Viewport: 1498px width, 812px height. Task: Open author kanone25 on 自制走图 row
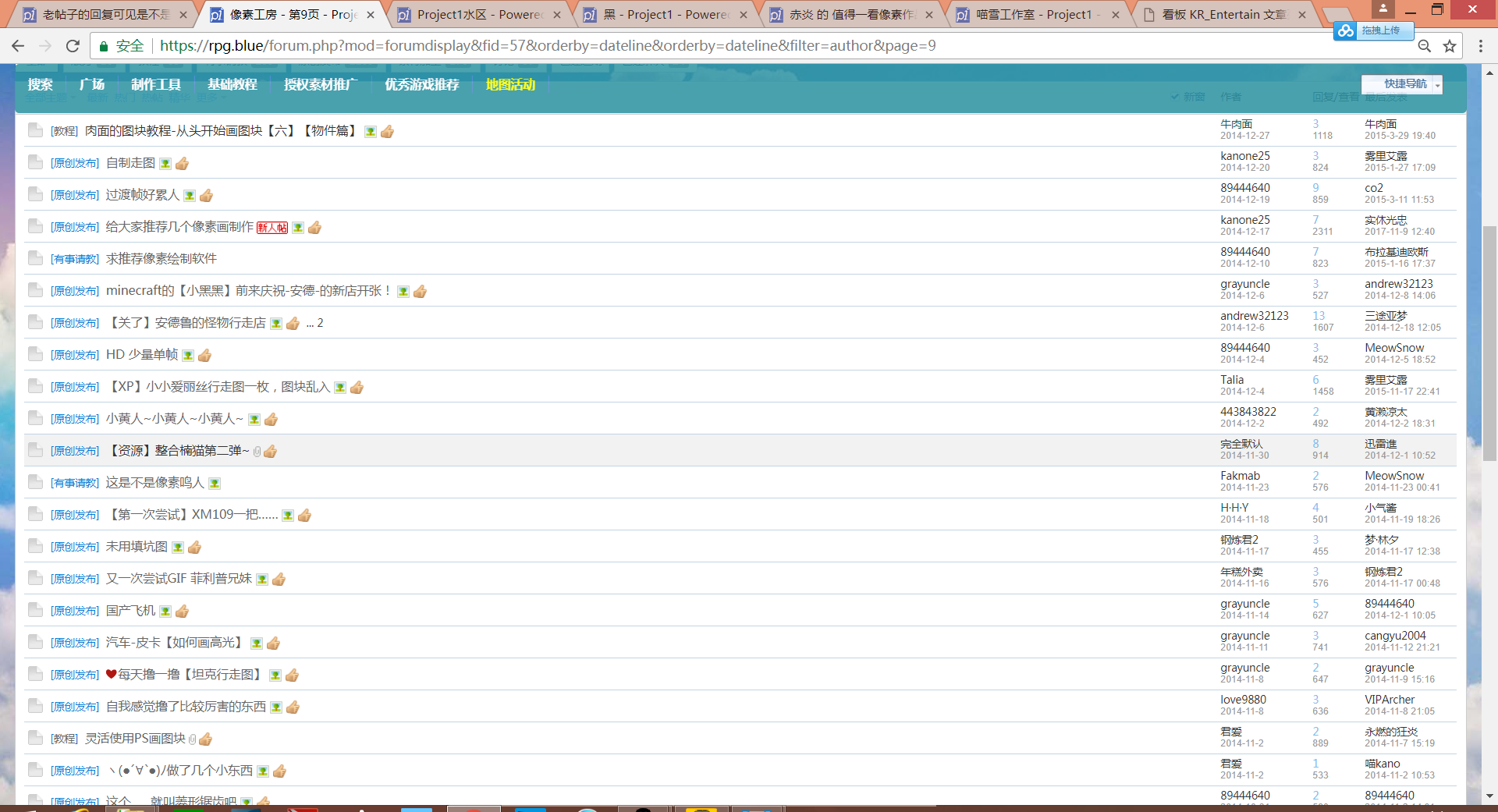point(1244,156)
